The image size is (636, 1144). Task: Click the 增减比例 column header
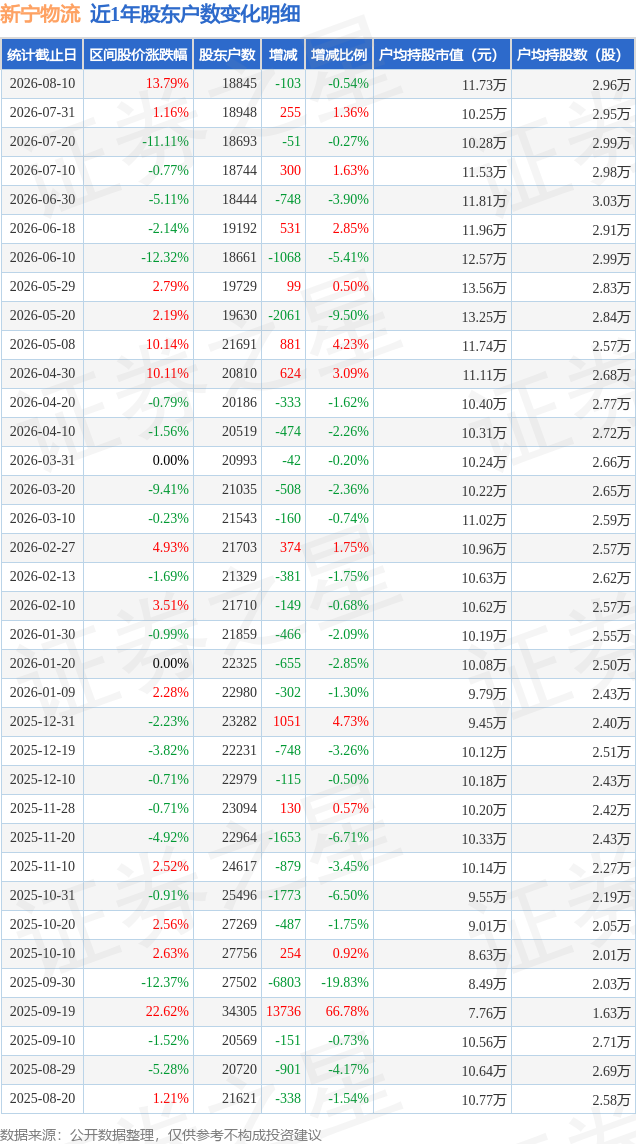(339, 55)
